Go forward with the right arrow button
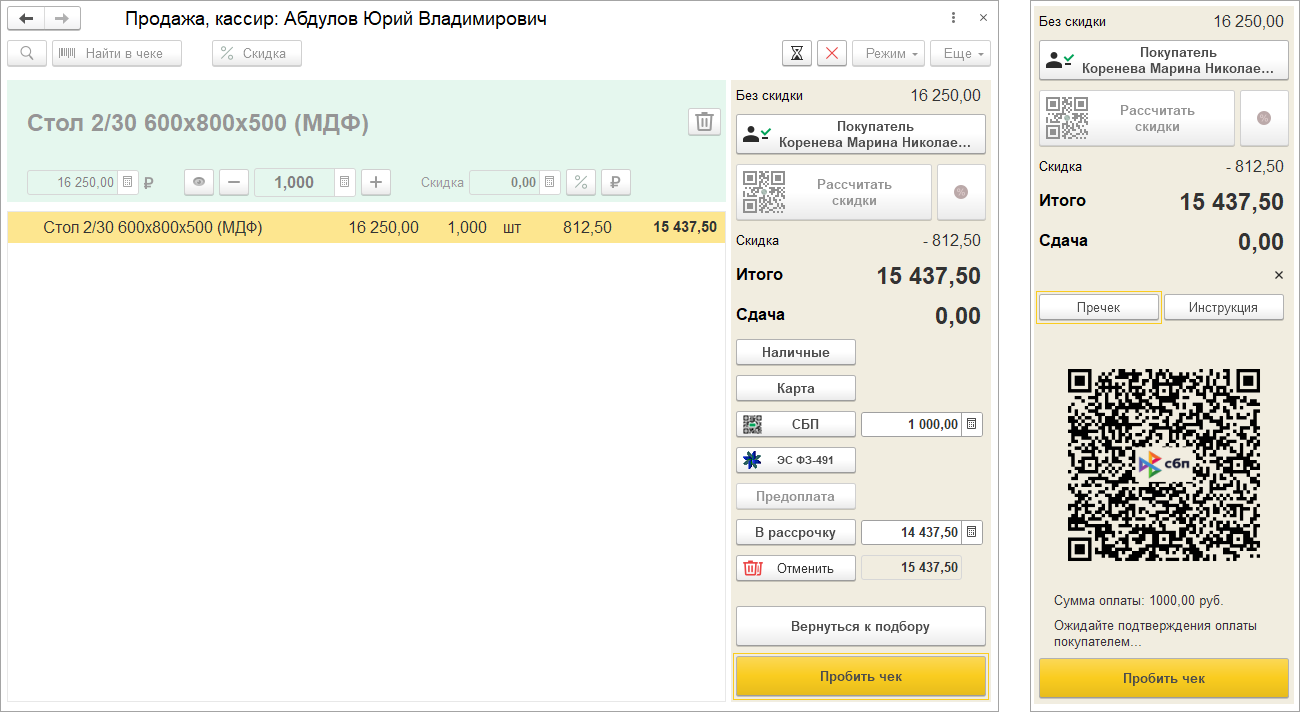The width and height of the screenshot is (1300, 712). point(62,19)
